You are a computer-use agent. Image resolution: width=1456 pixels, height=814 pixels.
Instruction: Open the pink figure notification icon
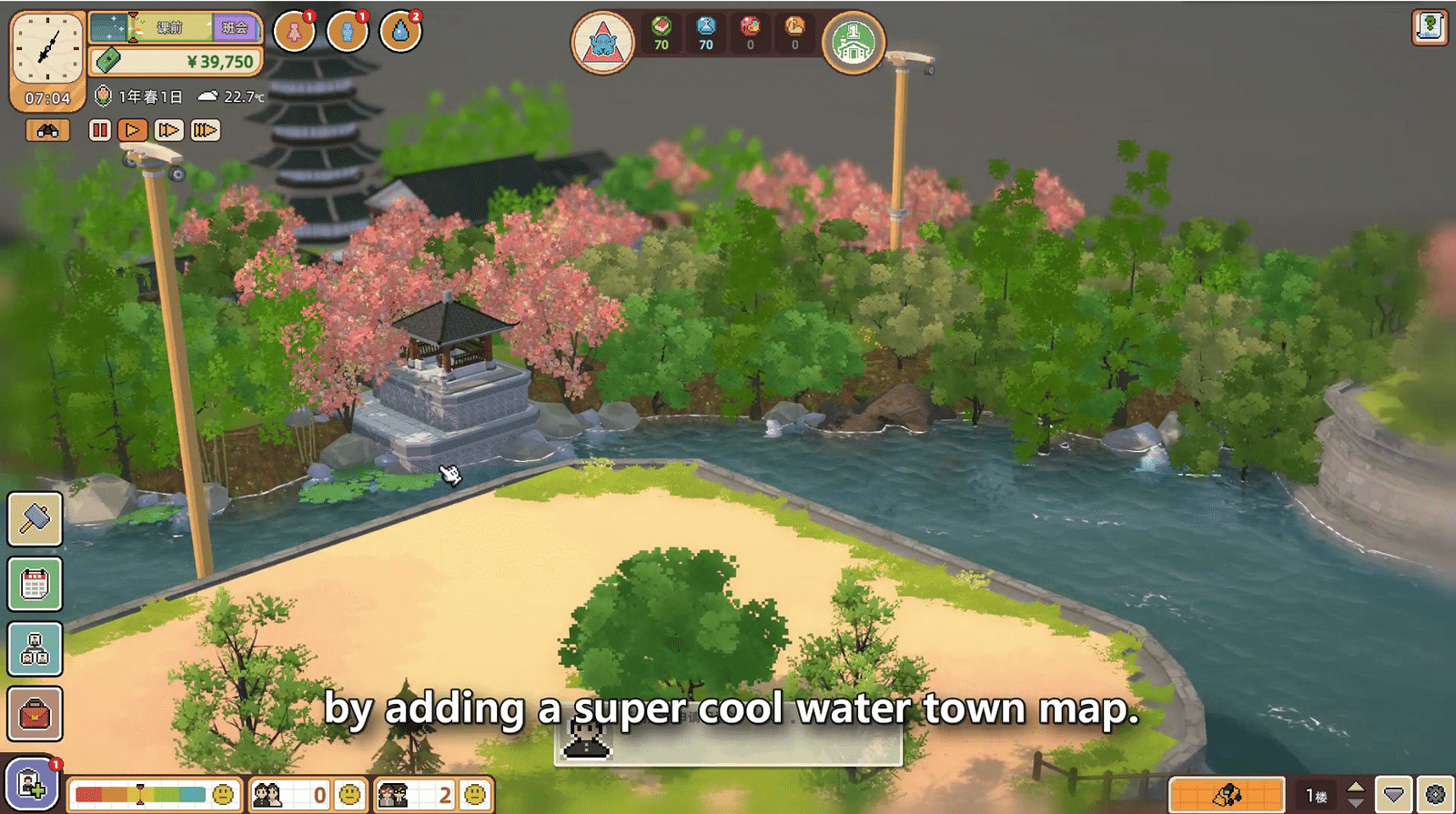[x=294, y=32]
